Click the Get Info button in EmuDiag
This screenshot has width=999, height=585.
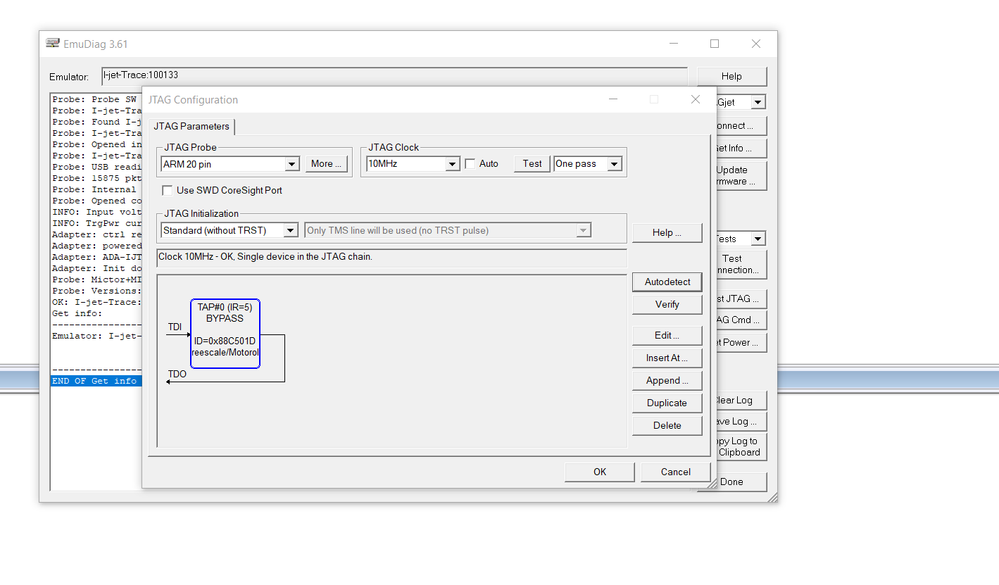click(741, 148)
